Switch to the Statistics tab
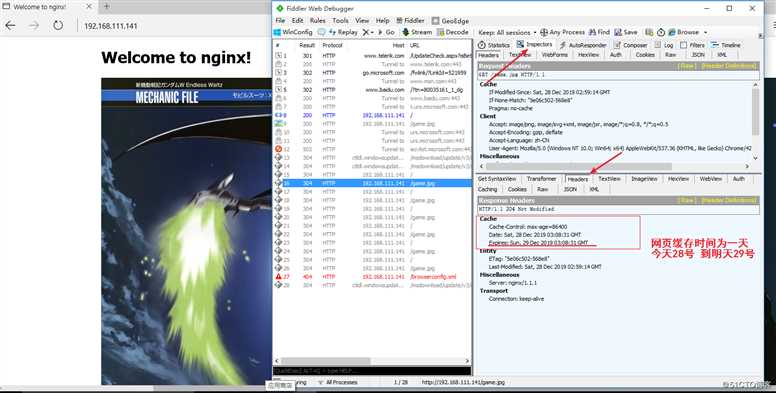 [x=494, y=45]
